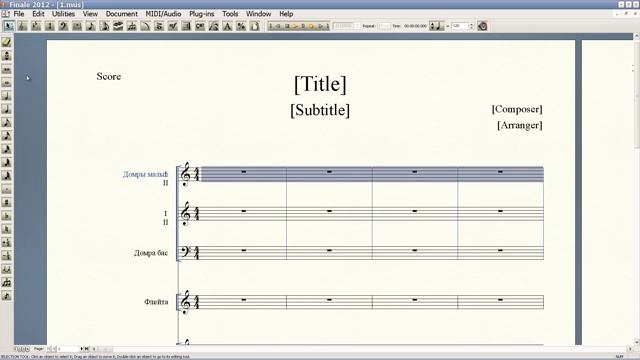Select the Time Signature tool
The image size is (640, 360).
point(50,26)
